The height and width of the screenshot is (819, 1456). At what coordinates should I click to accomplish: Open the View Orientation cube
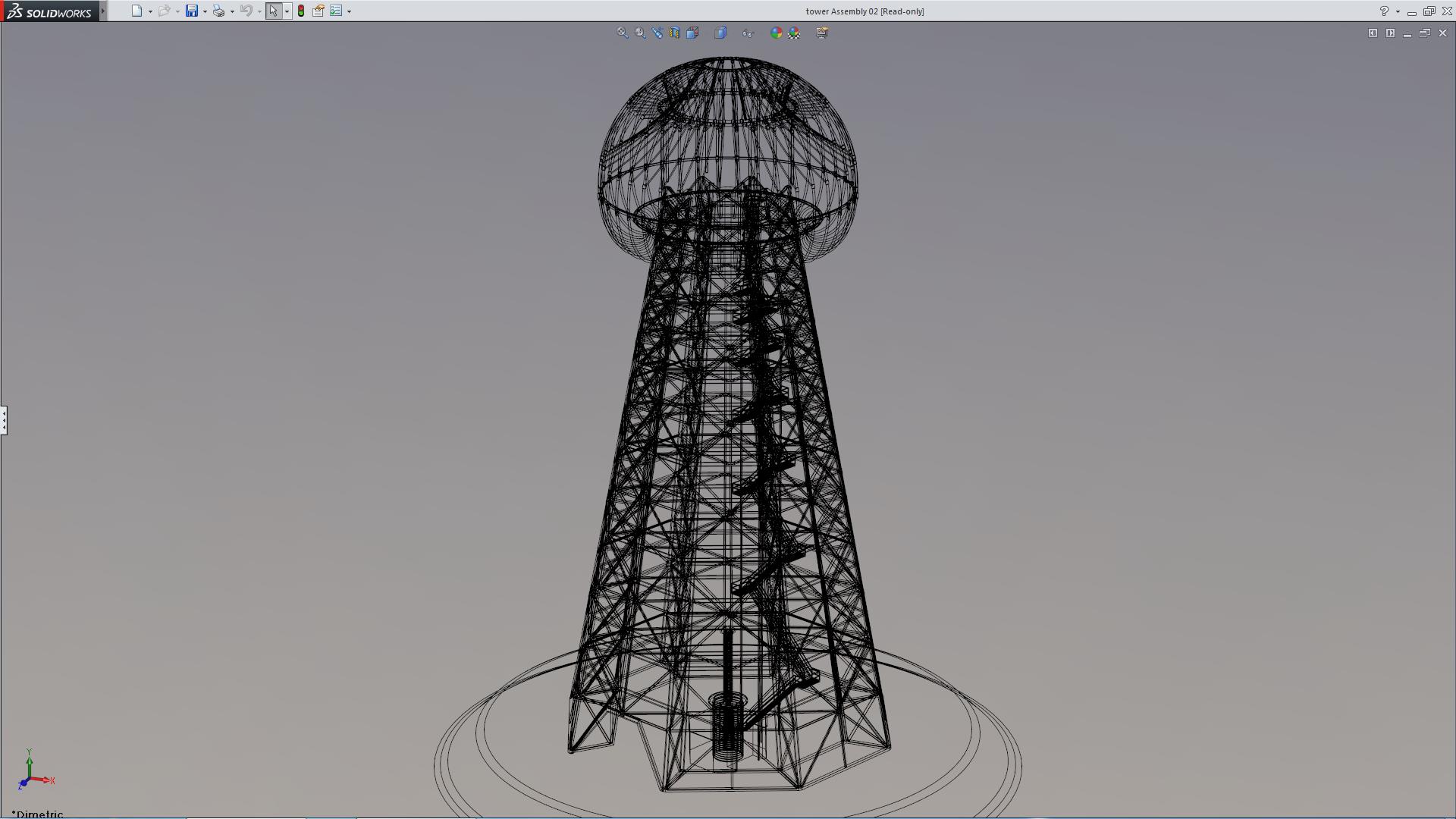pyautogui.click(x=692, y=33)
